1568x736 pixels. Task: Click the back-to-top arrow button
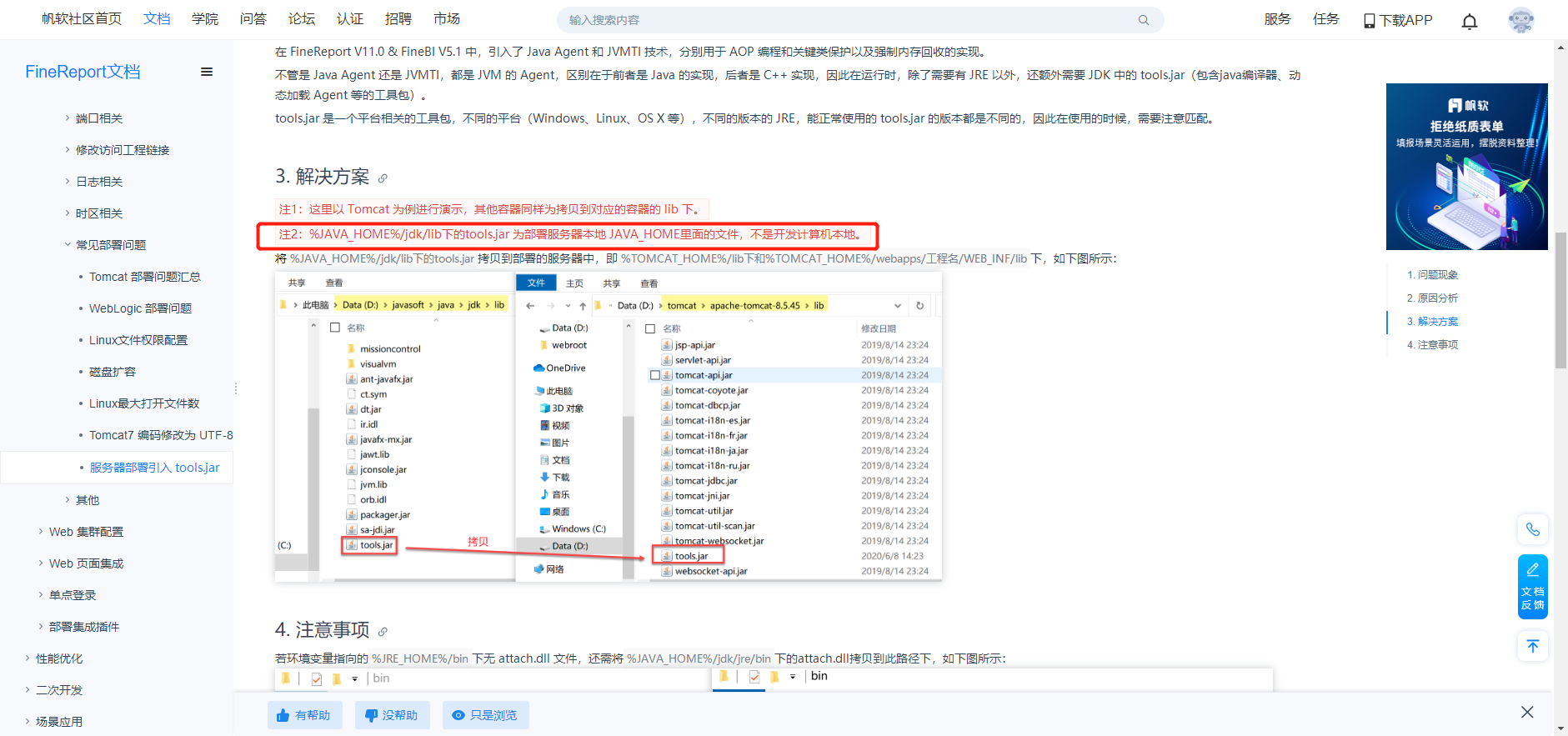tap(1533, 646)
